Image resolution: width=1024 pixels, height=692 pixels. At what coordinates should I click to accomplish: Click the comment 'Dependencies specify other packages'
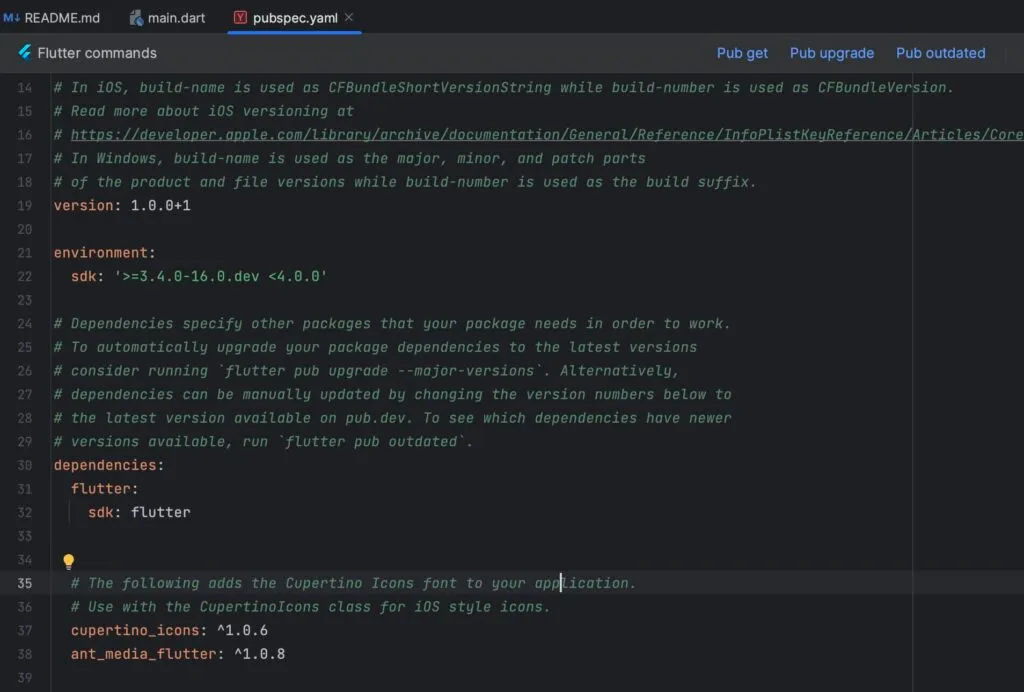point(392,323)
